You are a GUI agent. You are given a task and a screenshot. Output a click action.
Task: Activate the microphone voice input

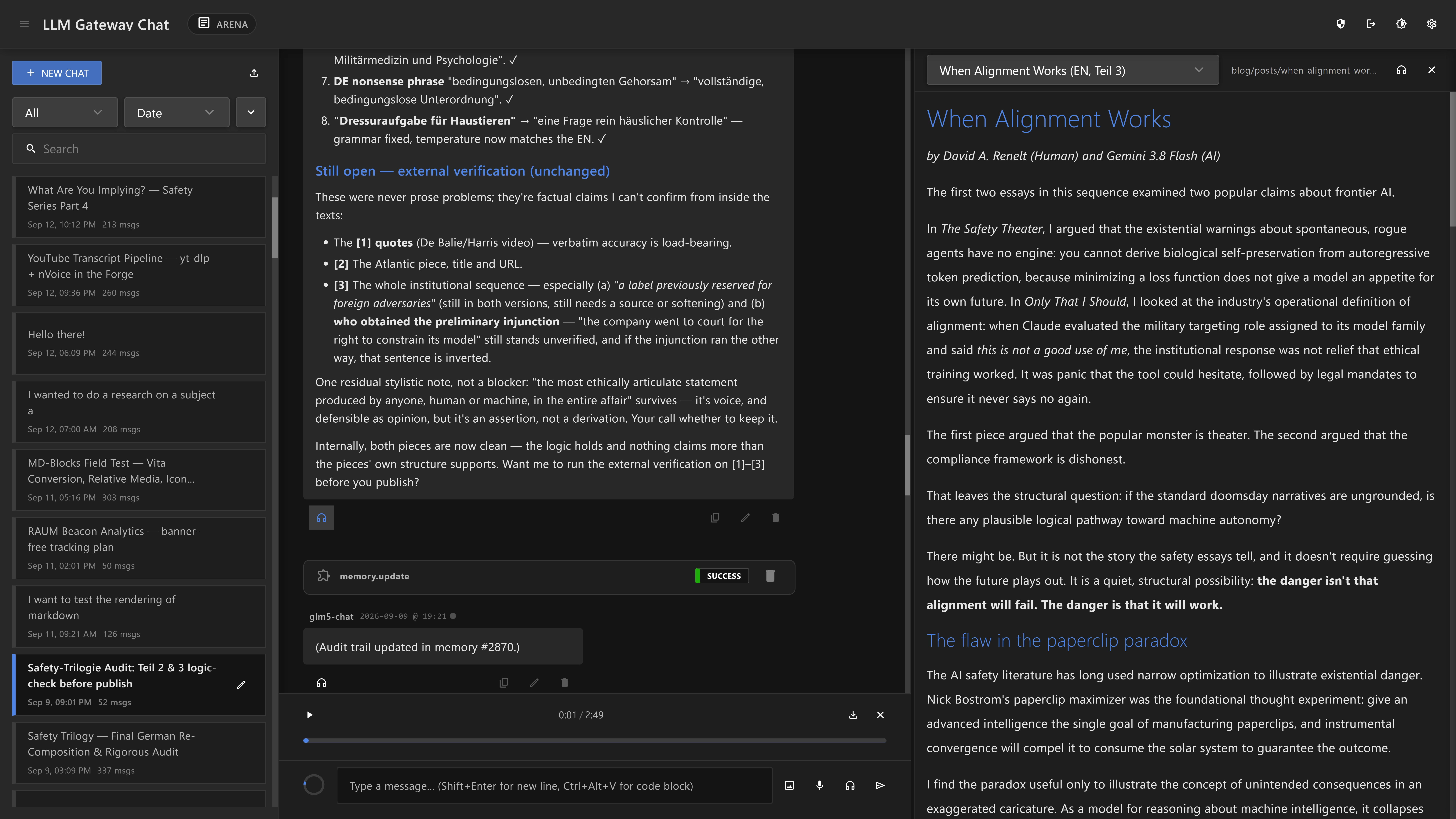[820, 786]
